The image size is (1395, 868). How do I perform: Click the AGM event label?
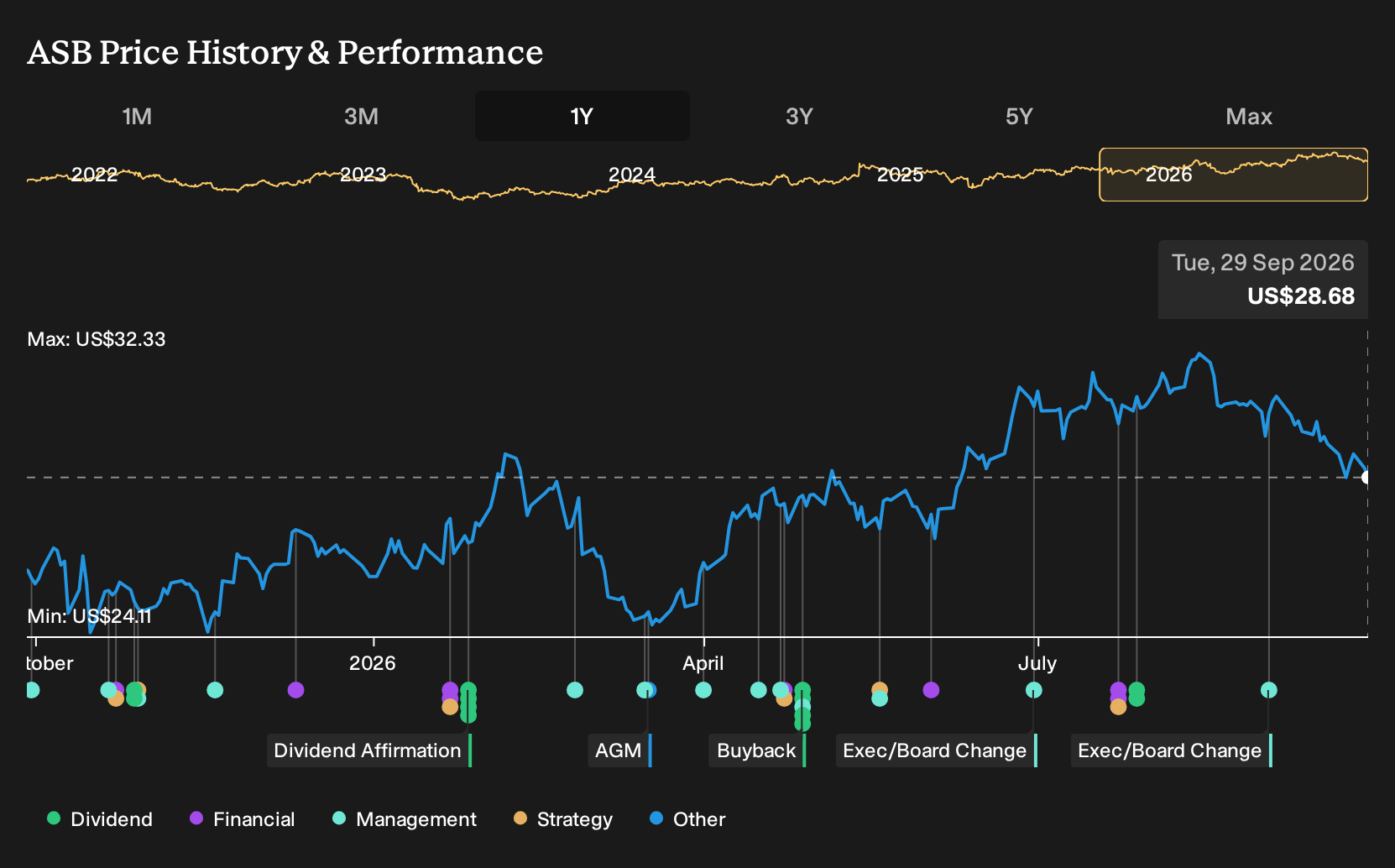(x=619, y=750)
